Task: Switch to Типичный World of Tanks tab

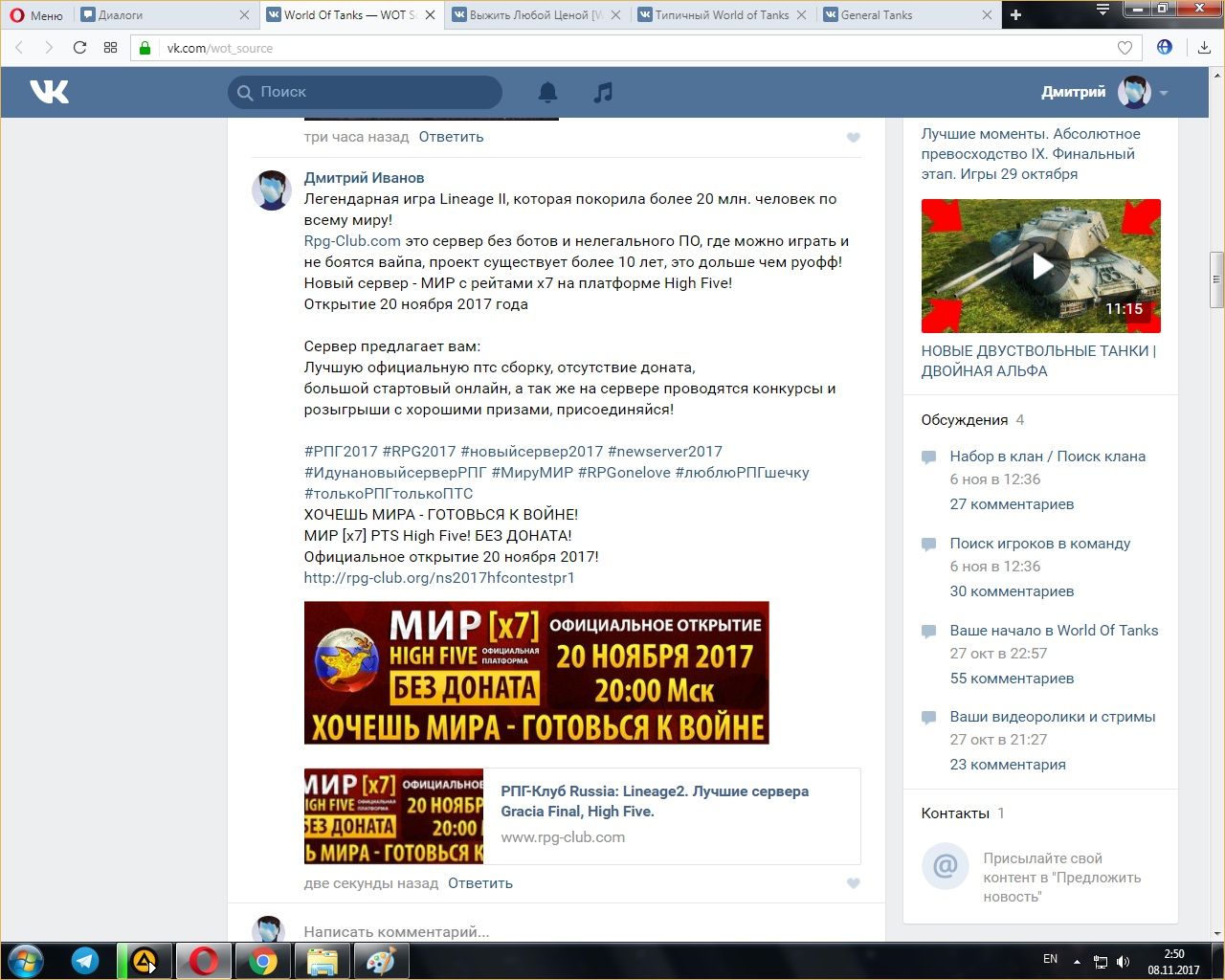Action: click(x=722, y=15)
